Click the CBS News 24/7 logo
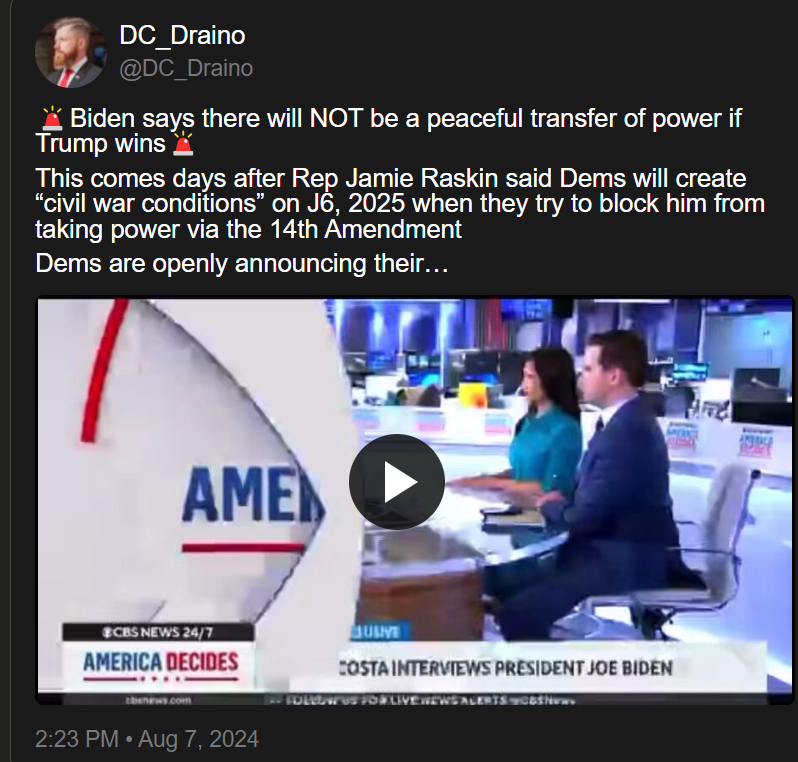The width and height of the screenshot is (798, 762). point(158,632)
